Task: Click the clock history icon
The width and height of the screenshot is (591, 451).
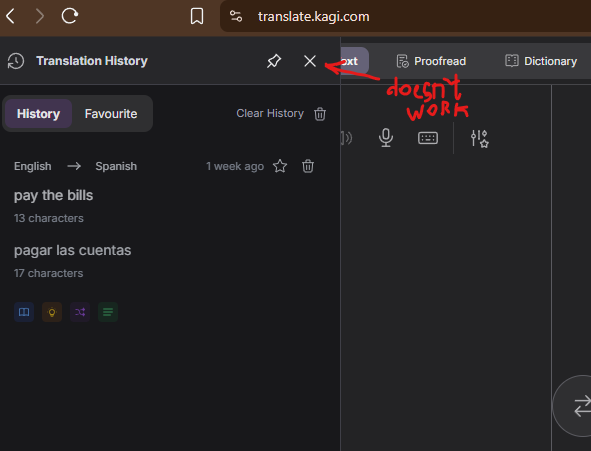Action: 16,61
